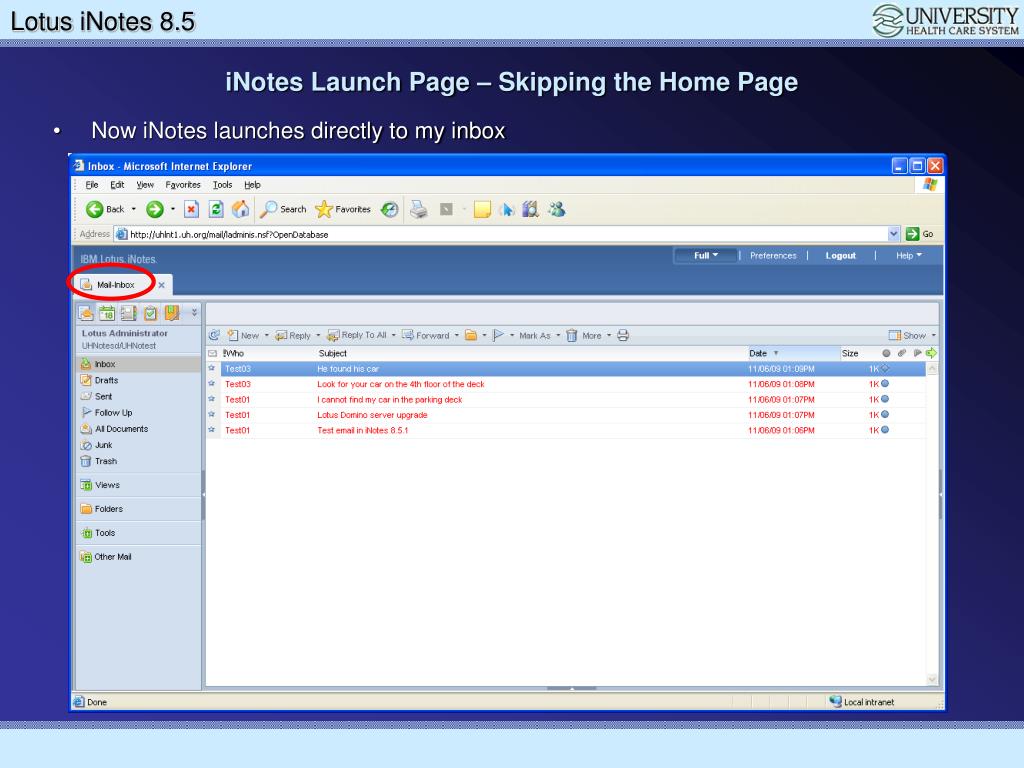Open the Messenger people icon

coord(556,209)
